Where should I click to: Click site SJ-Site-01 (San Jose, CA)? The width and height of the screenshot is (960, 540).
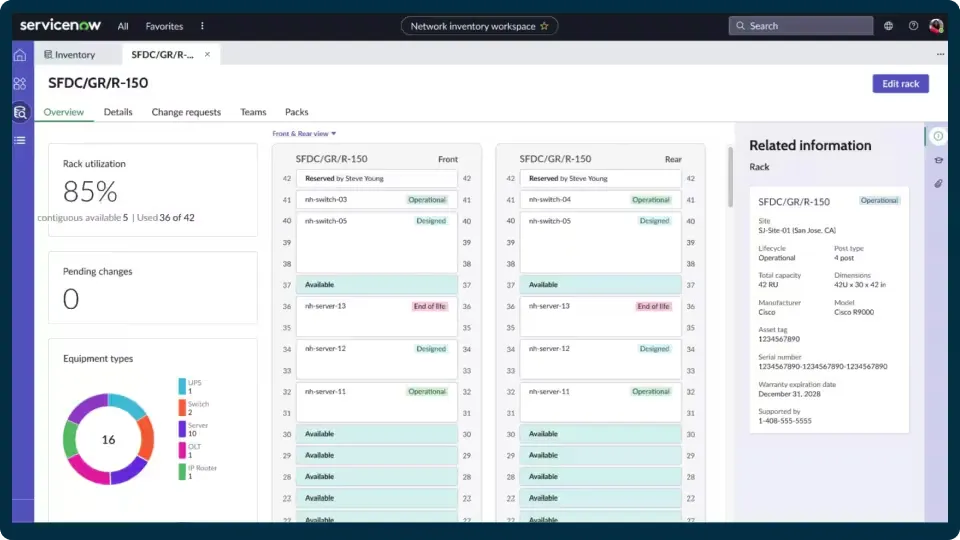[x=797, y=230]
